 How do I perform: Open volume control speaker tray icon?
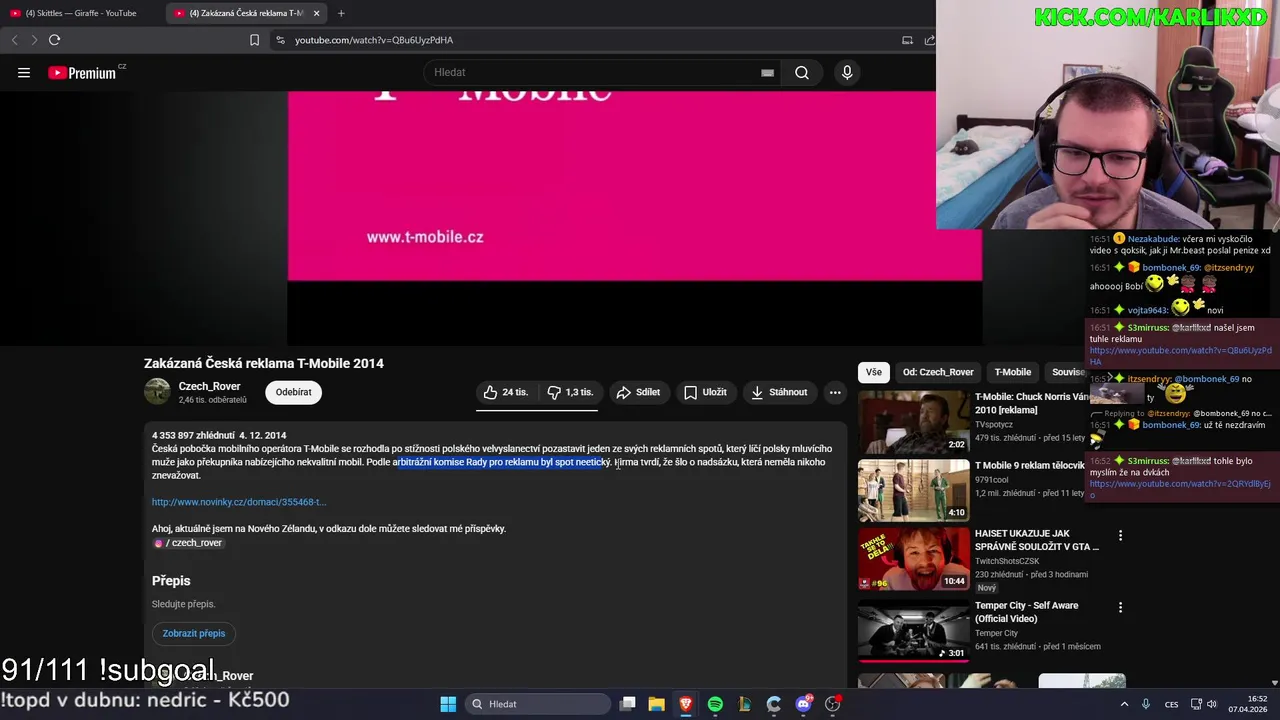pyautogui.click(x=1212, y=704)
